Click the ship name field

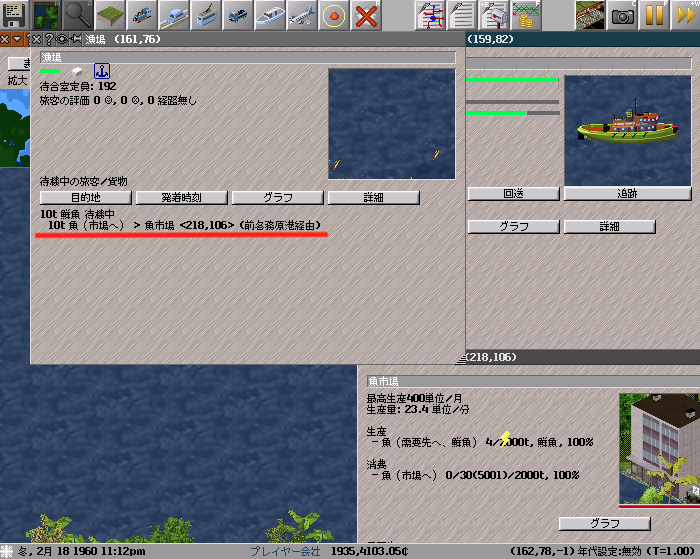pos(579,64)
